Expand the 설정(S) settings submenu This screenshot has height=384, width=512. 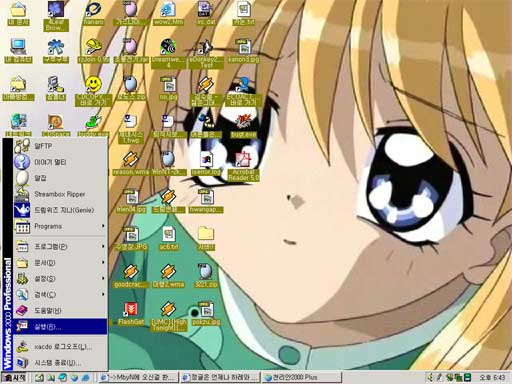point(61,279)
